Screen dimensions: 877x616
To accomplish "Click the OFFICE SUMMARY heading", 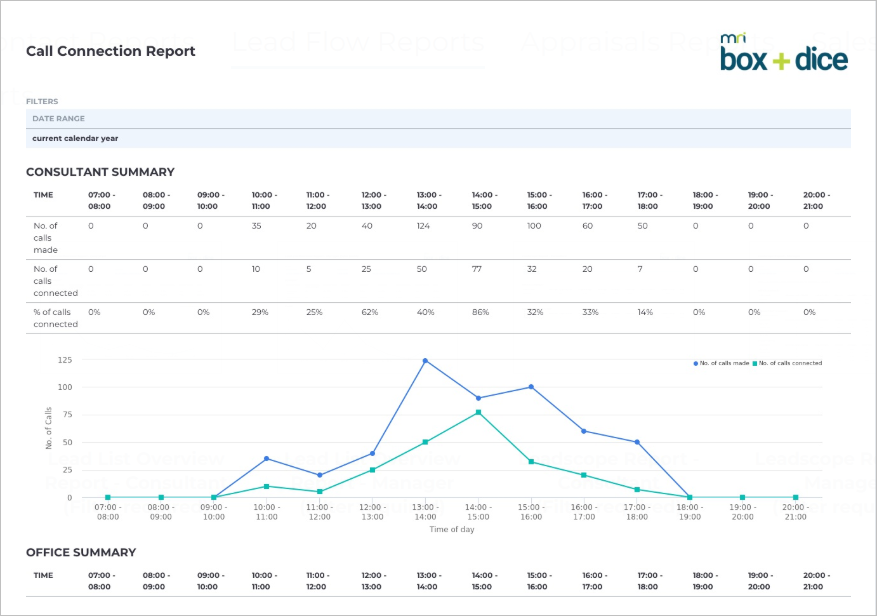I will coord(81,553).
